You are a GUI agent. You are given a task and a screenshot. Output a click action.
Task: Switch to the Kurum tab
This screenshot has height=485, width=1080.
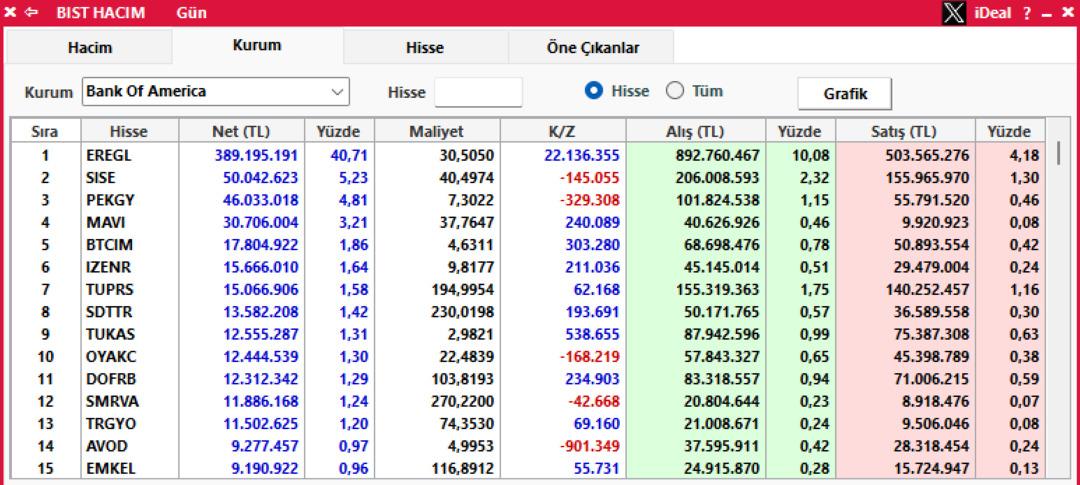(x=257, y=45)
